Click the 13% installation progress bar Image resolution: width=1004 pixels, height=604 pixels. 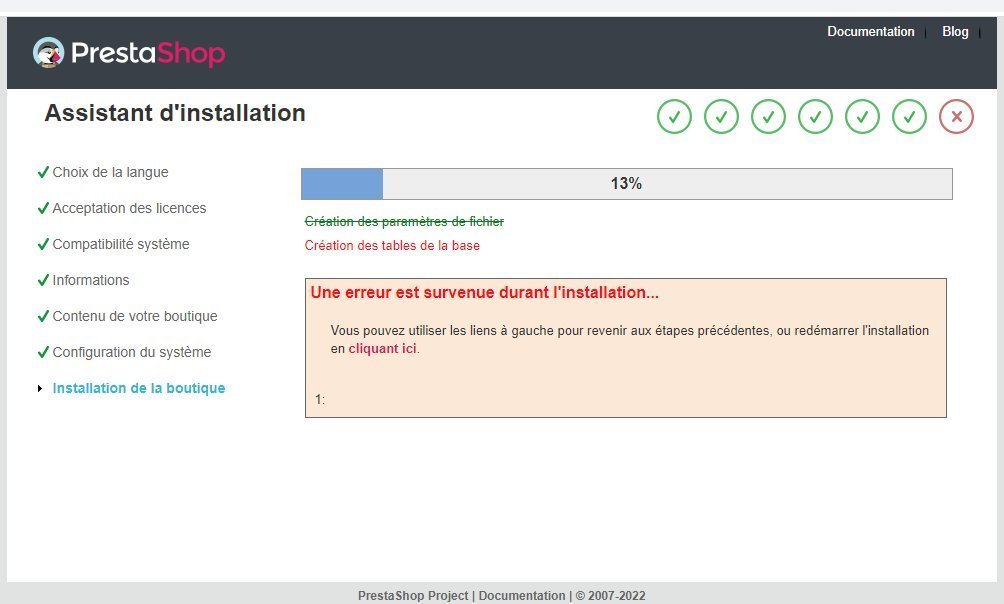[x=627, y=184]
